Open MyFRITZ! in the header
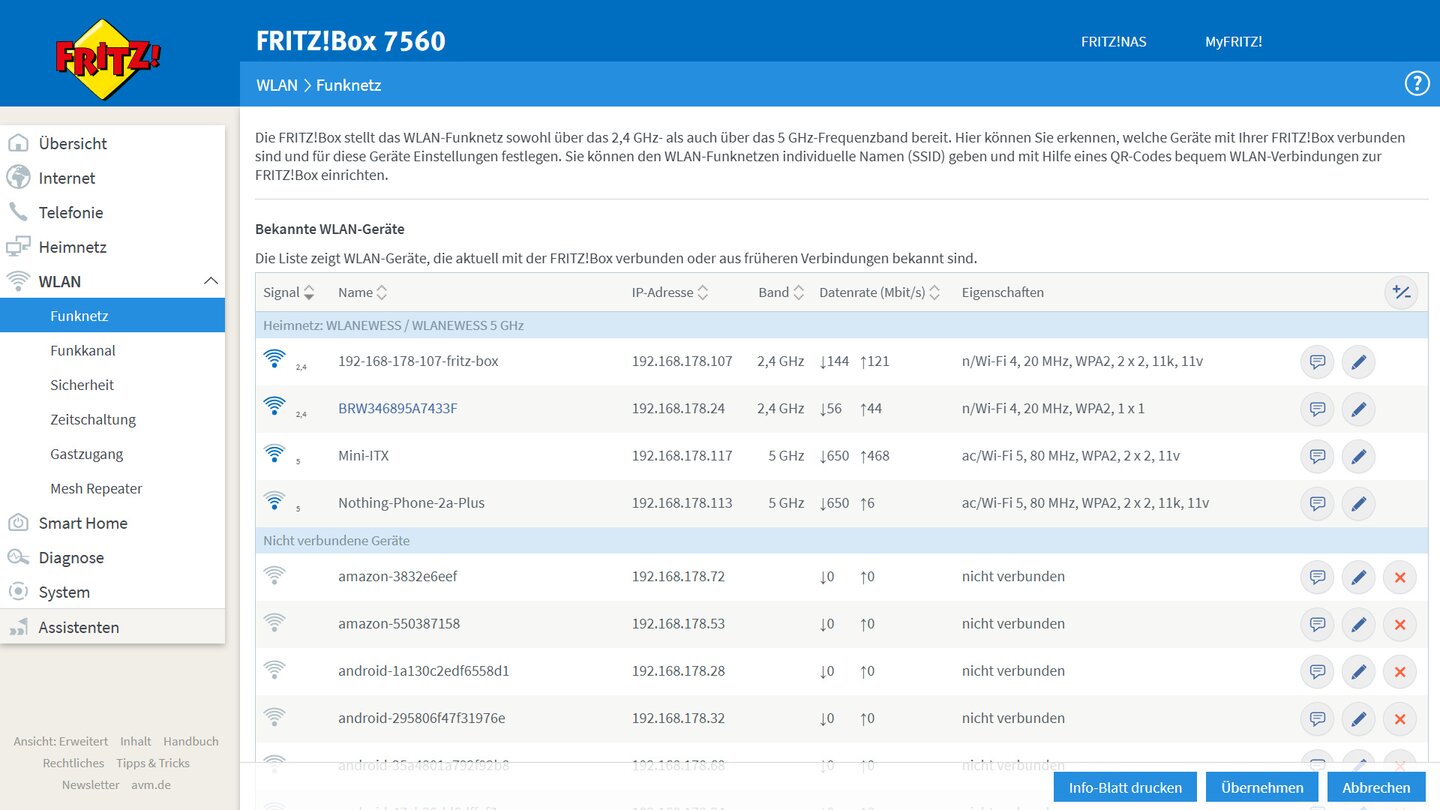This screenshot has height=810, width=1440. point(1233,42)
